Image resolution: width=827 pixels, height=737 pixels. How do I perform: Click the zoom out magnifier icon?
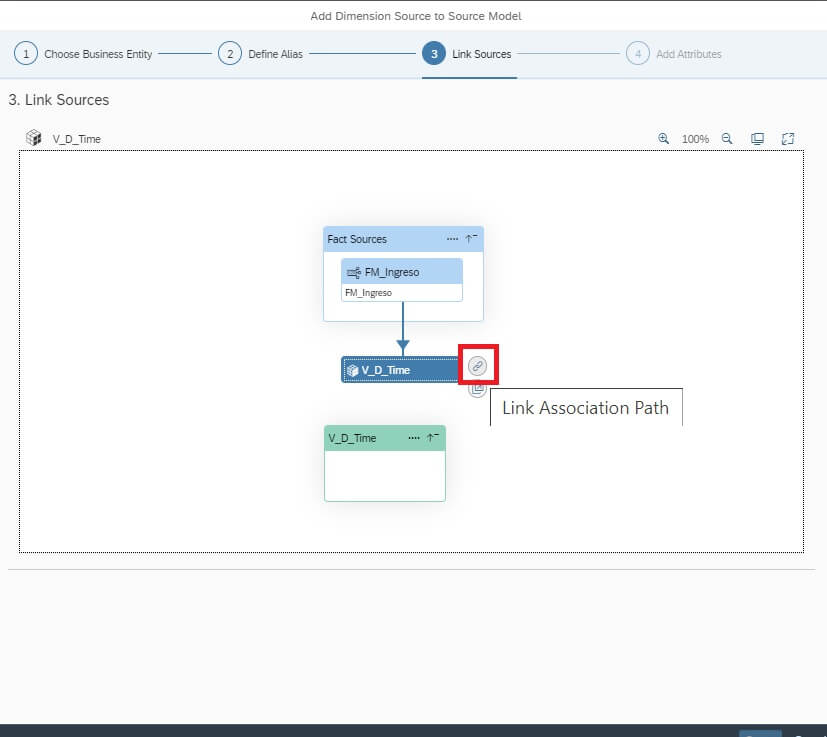point(727,139)
